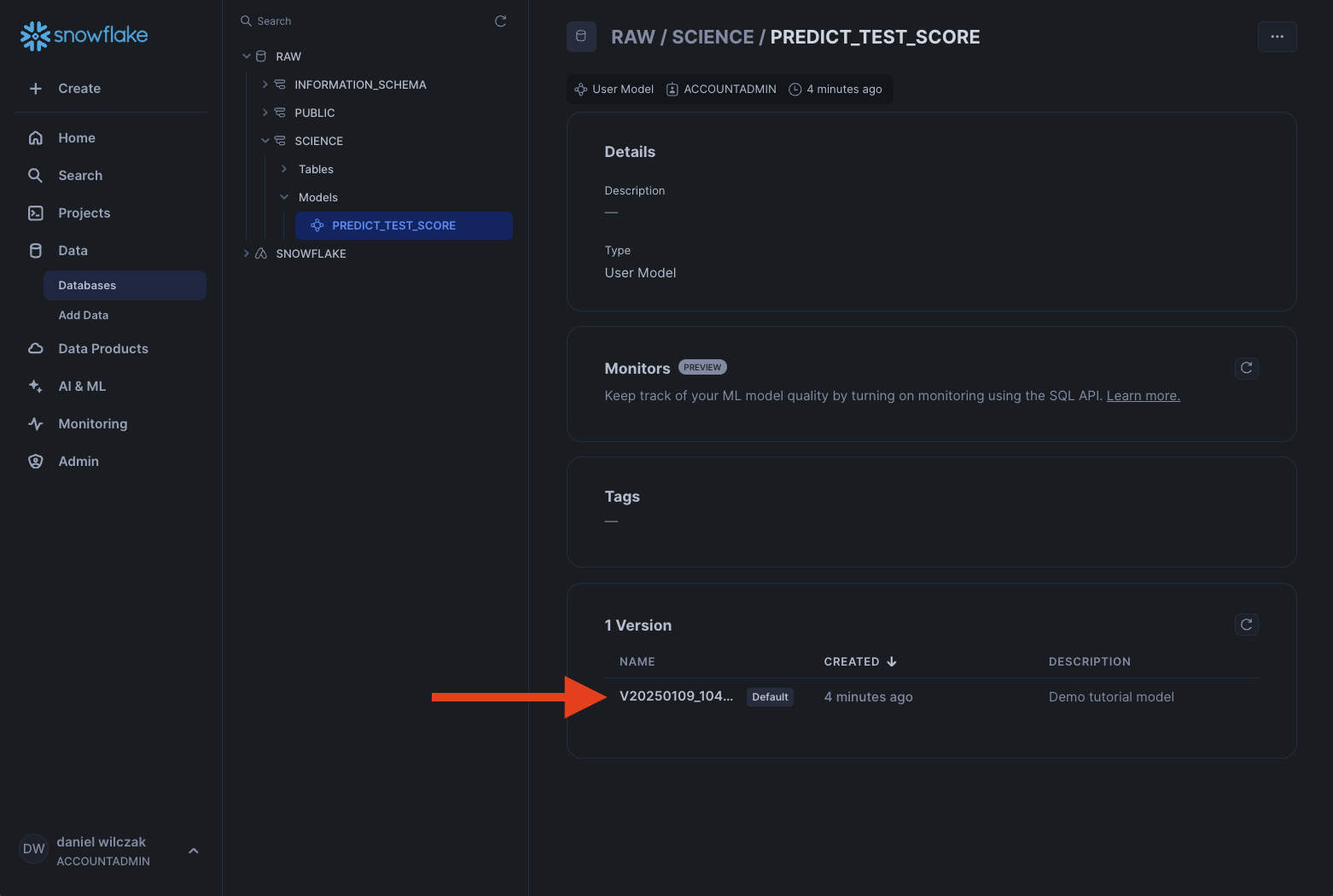
Task: Click the DW user avatar
Action: pos(33,849)
